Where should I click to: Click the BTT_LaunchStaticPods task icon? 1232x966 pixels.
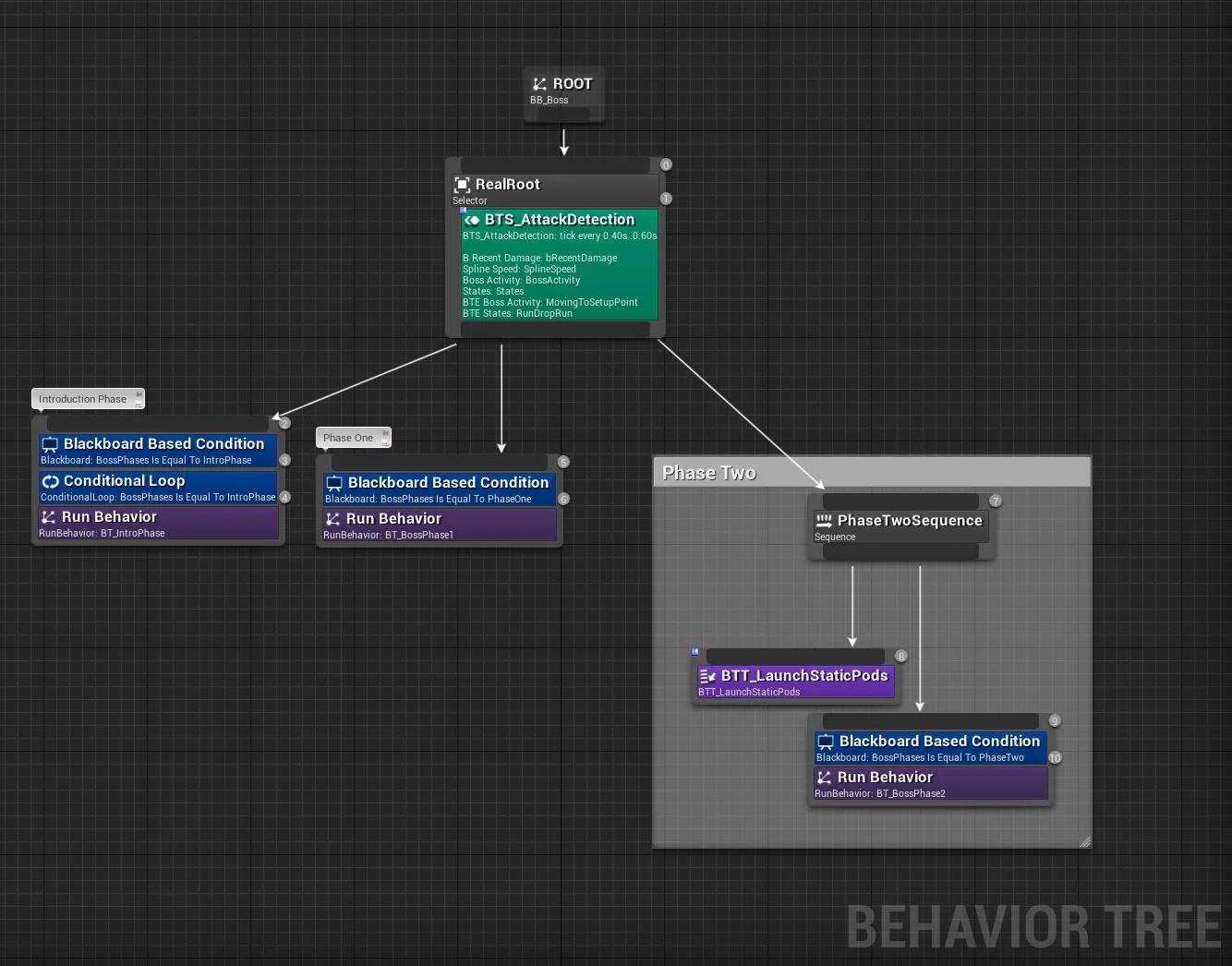tap(707, 676)
